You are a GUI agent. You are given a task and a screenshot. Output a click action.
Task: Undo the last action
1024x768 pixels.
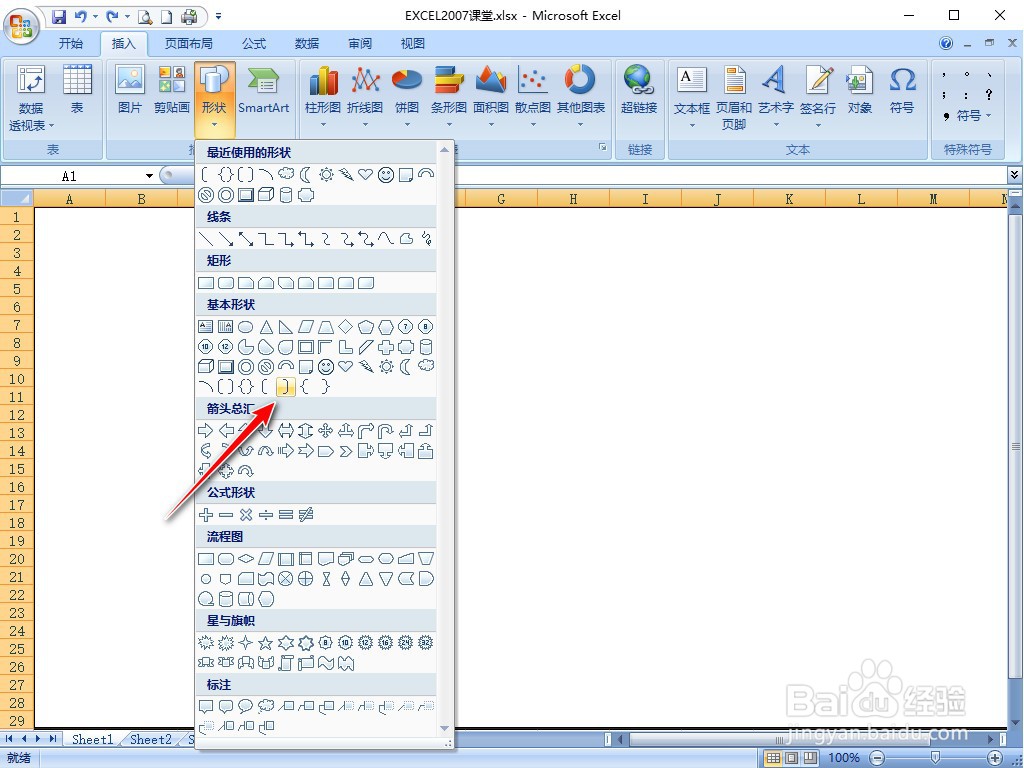point(80,16)
